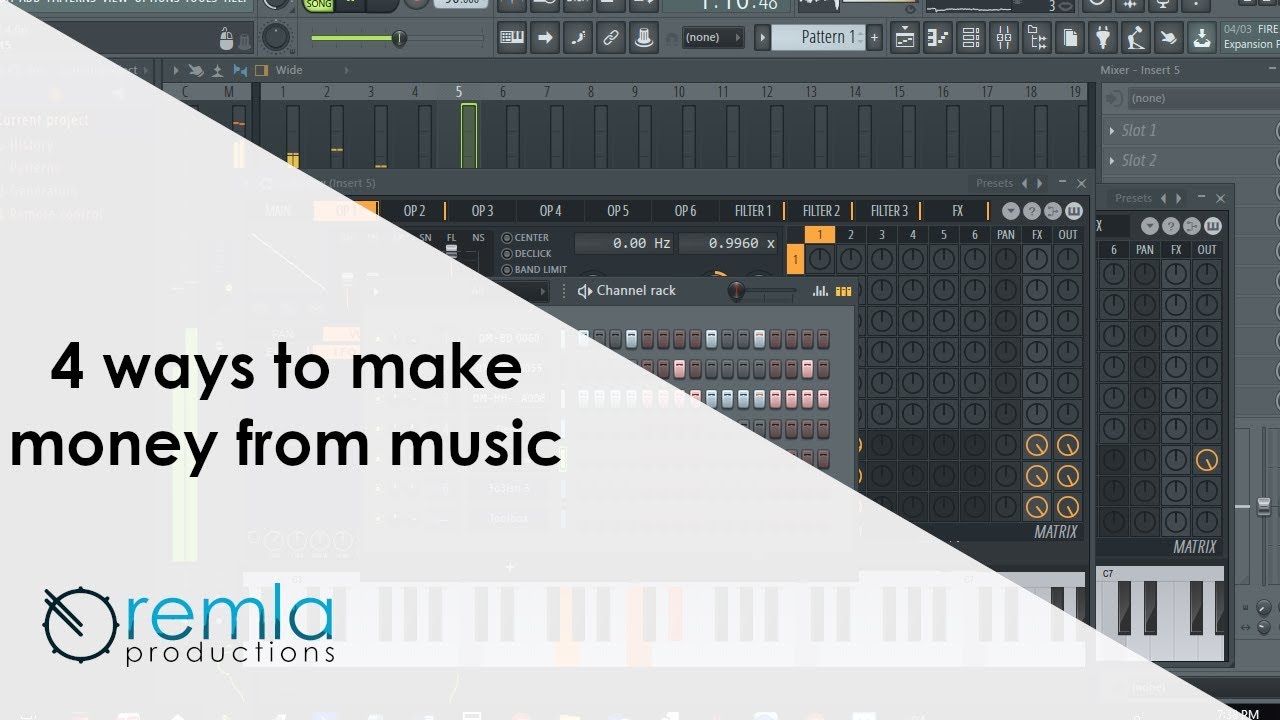This screenshot has width=1280, height=720.
Task: Select next preset in front Sytrus
Action: [1040, 183]
